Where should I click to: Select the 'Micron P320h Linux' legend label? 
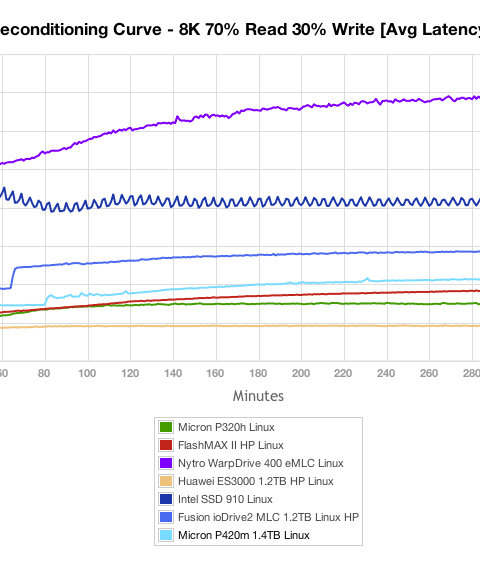tap(226, 427)
